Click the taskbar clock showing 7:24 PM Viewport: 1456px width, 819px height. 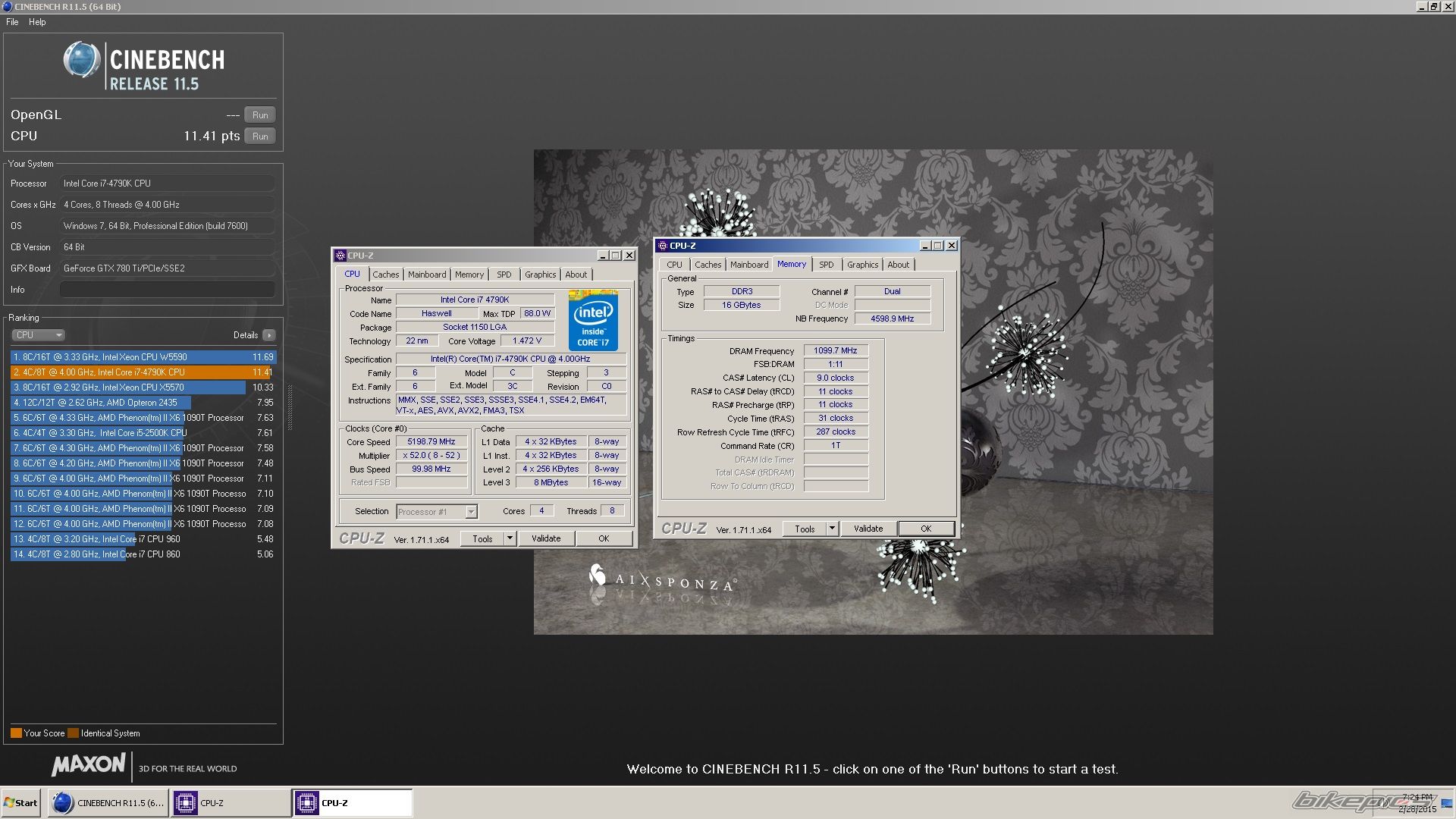[1417, 797]
